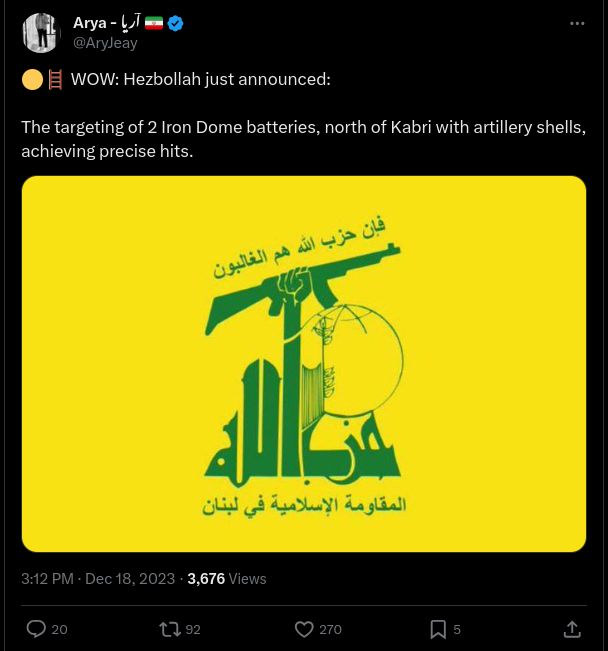This screenshot has width=608, height=651.
Task: Open the three-dot more options menu
Action: 577,23
